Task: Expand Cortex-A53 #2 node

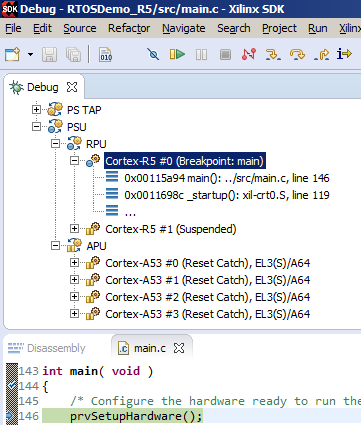Action: pos(74,296)
